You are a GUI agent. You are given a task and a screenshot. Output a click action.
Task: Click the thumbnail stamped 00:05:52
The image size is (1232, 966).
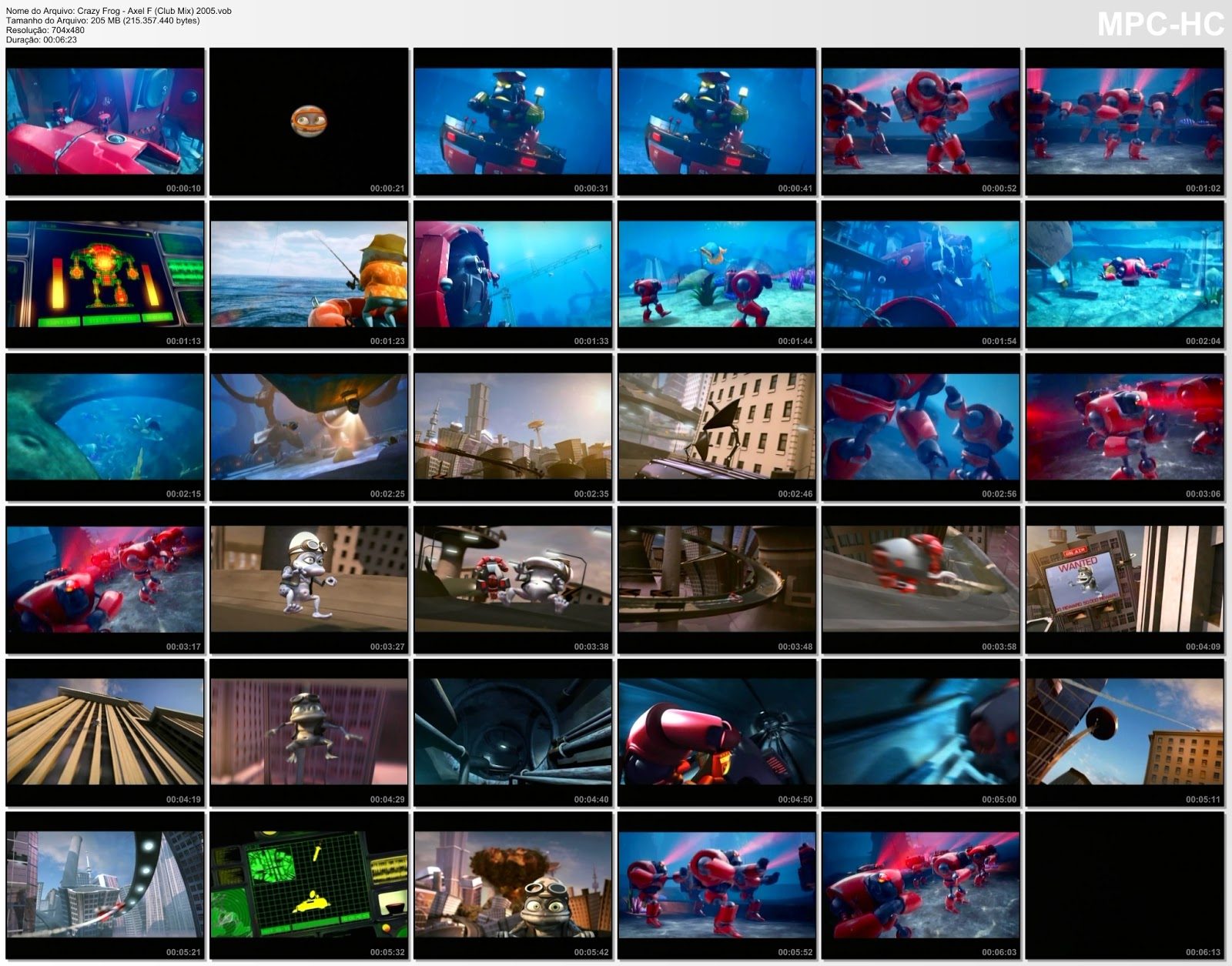point(717,886)
